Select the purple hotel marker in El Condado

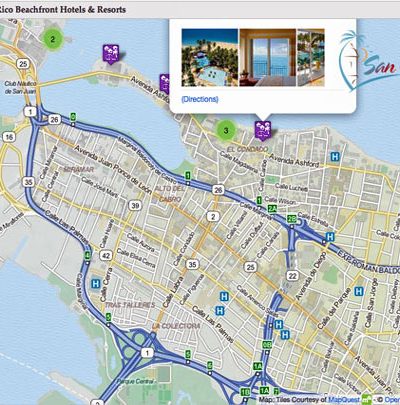point(263,129)
